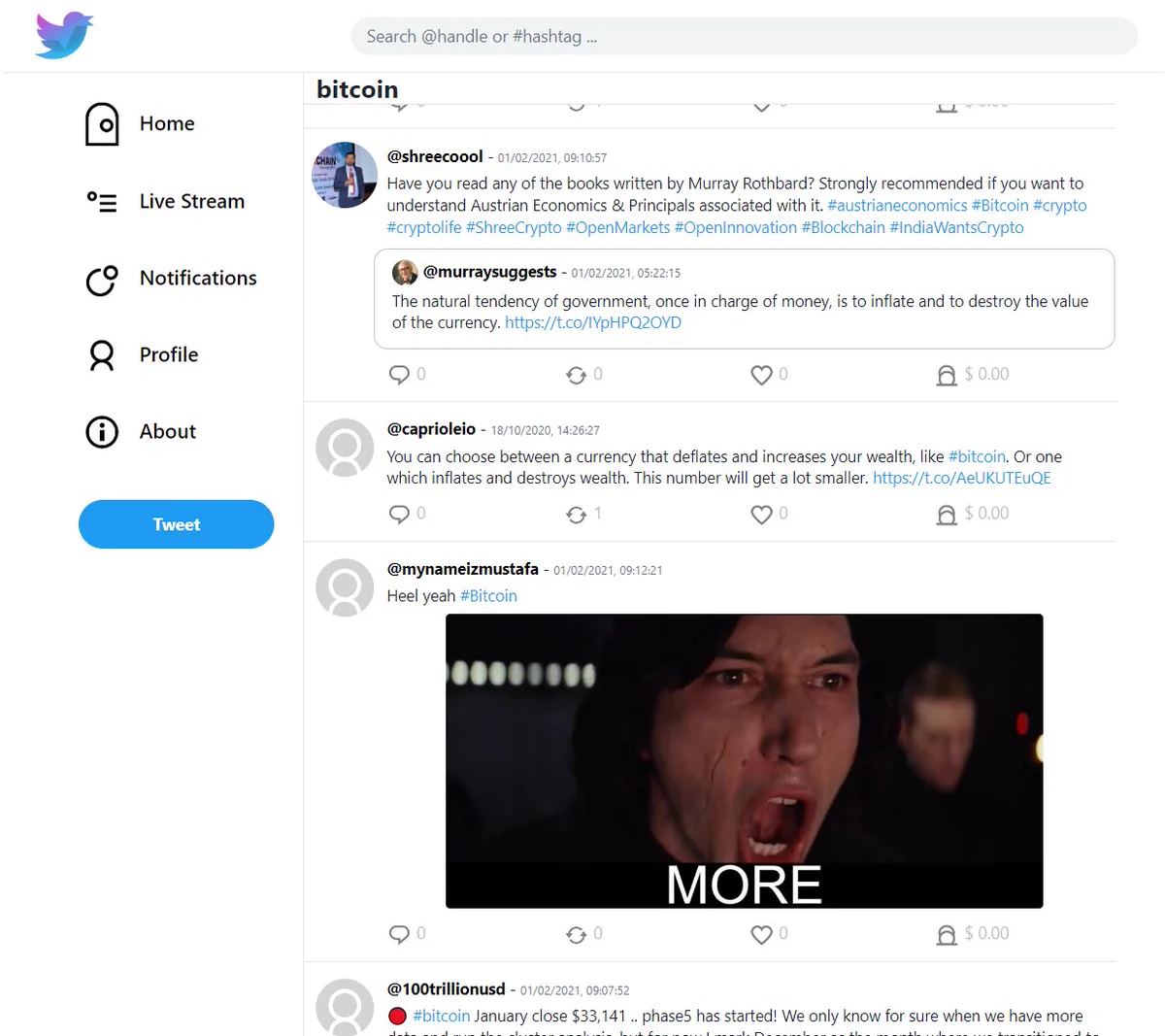Open @shreecoool user handle
Image resolution: width=1165 pixels, height=1036 pixels.
pos(435,156)
